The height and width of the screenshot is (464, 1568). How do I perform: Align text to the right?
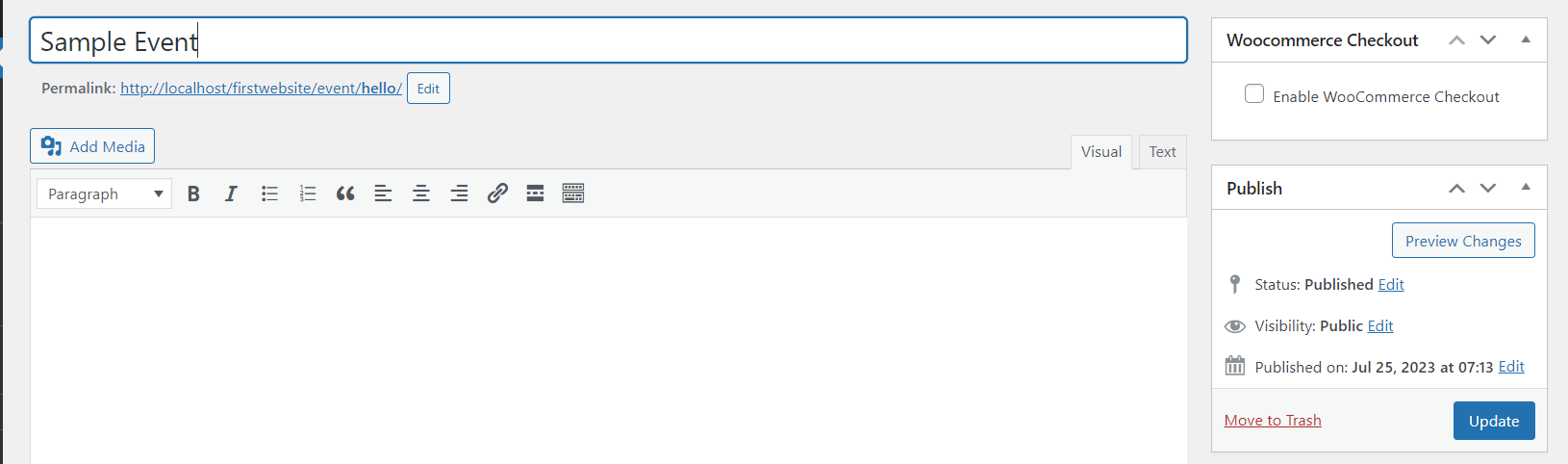(x=459, y=193)
